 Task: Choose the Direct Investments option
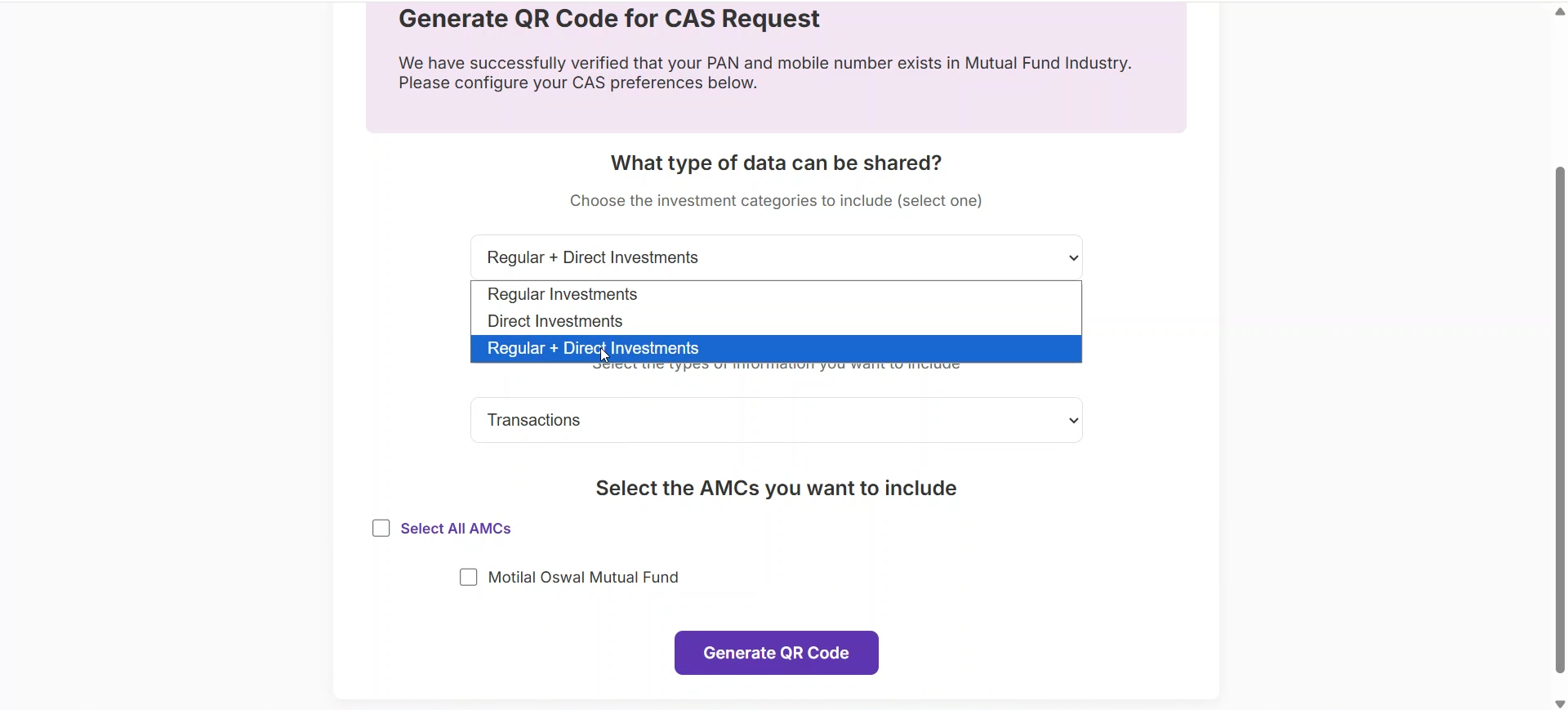pos(555,321)
